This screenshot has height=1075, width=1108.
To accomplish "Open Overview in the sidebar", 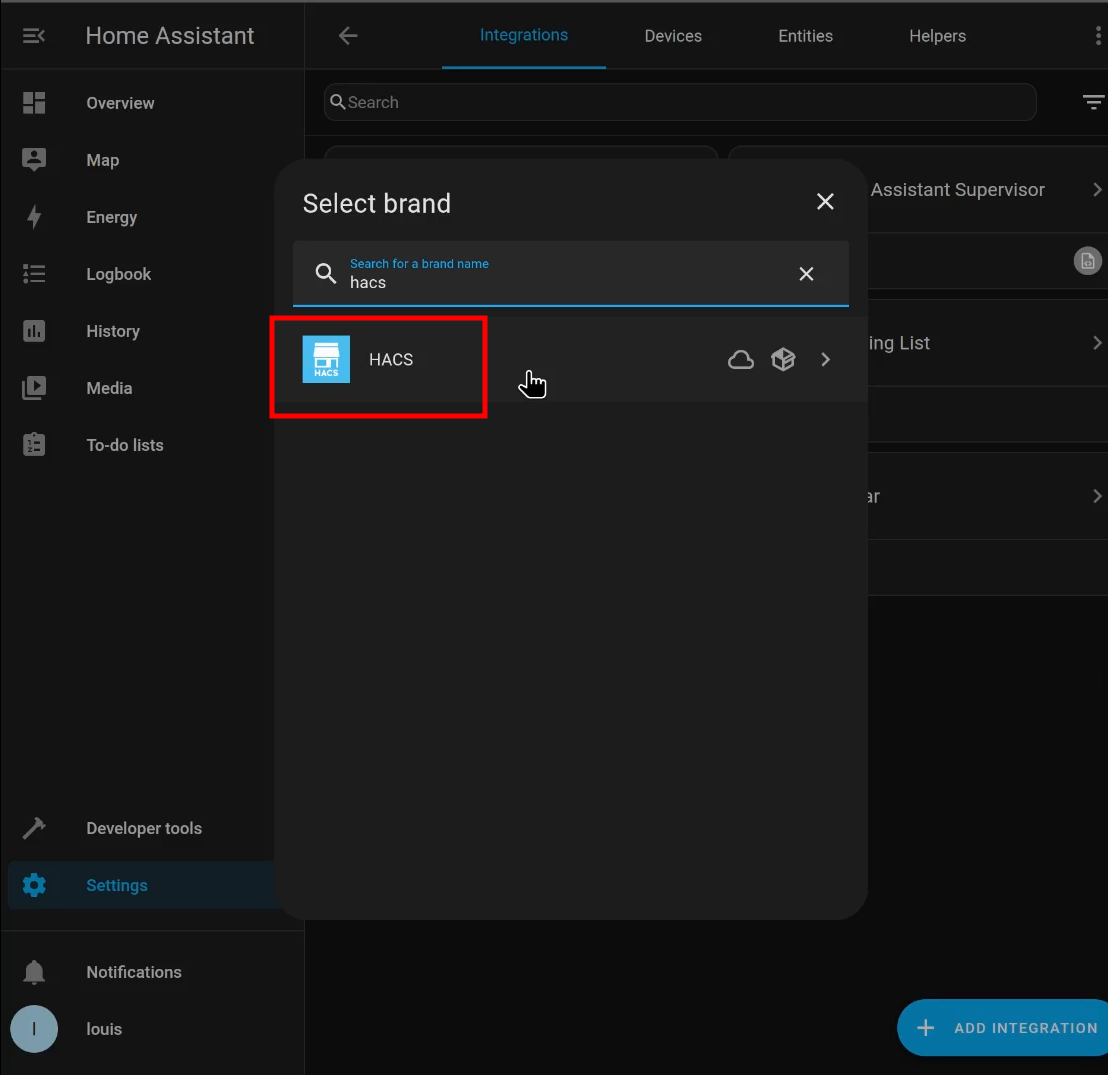I will 152,103.
